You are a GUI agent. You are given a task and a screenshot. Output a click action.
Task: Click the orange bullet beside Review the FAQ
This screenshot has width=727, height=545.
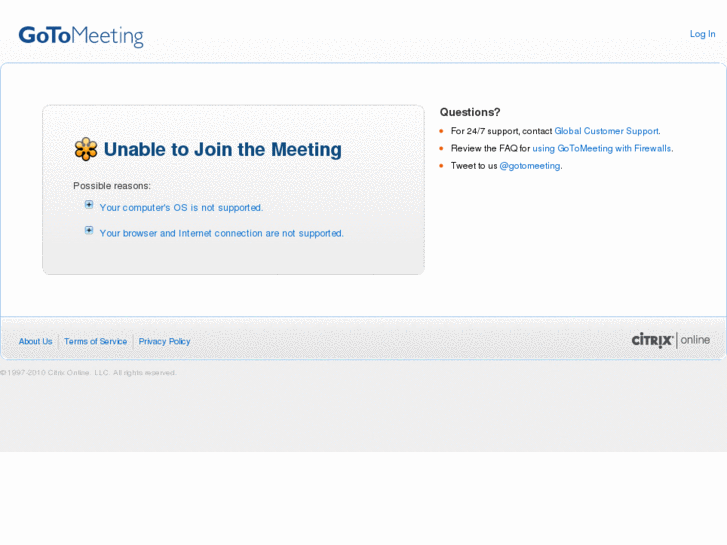pos(442,148)
